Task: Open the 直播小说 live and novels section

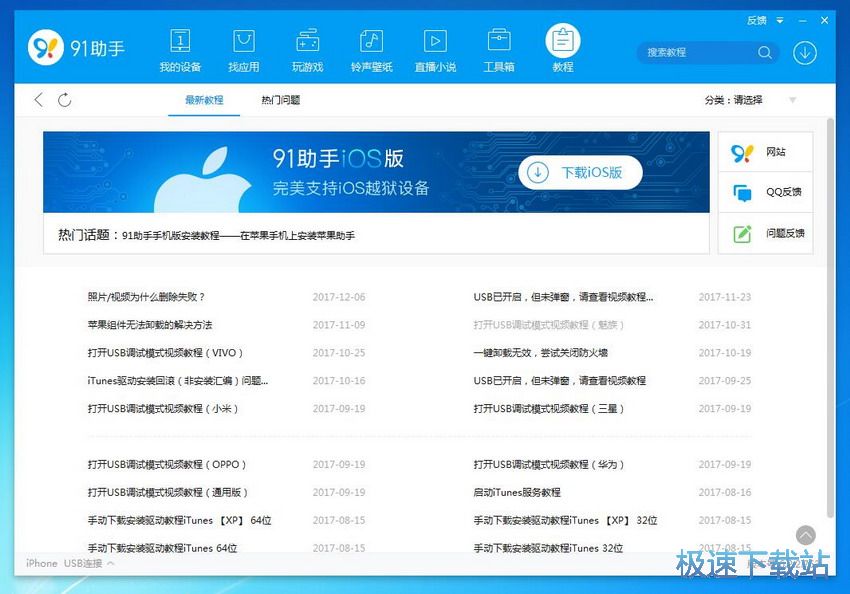Action: (435, 51)
